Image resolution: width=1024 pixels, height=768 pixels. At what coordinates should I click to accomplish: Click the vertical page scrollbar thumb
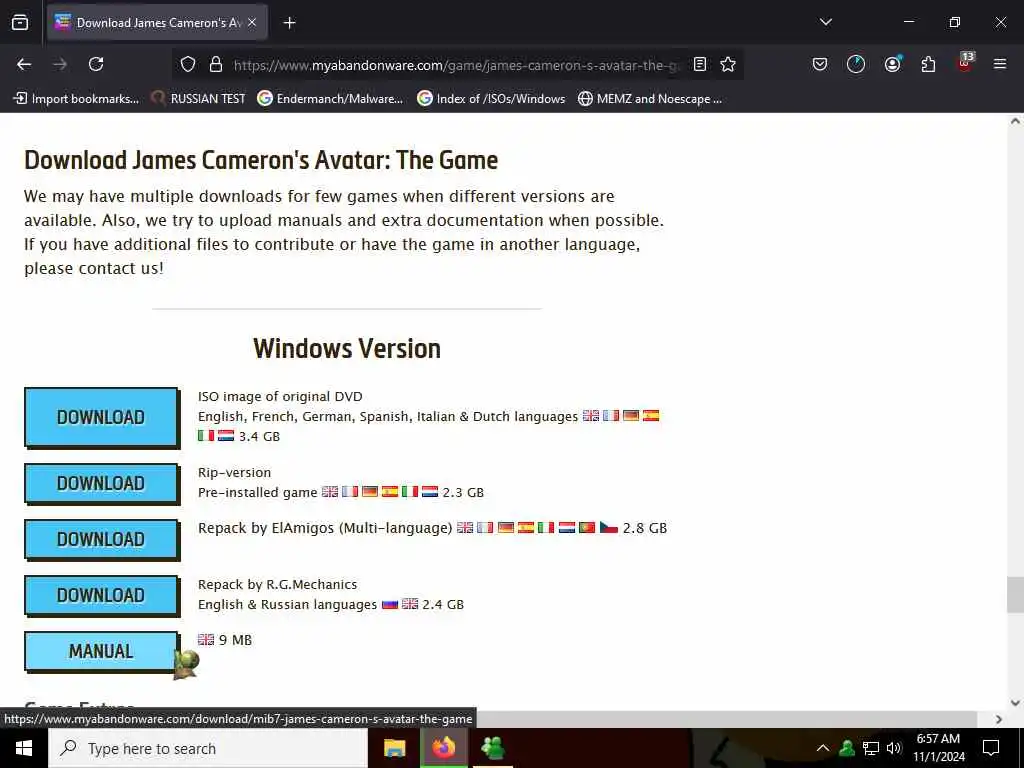(1015, 595)
